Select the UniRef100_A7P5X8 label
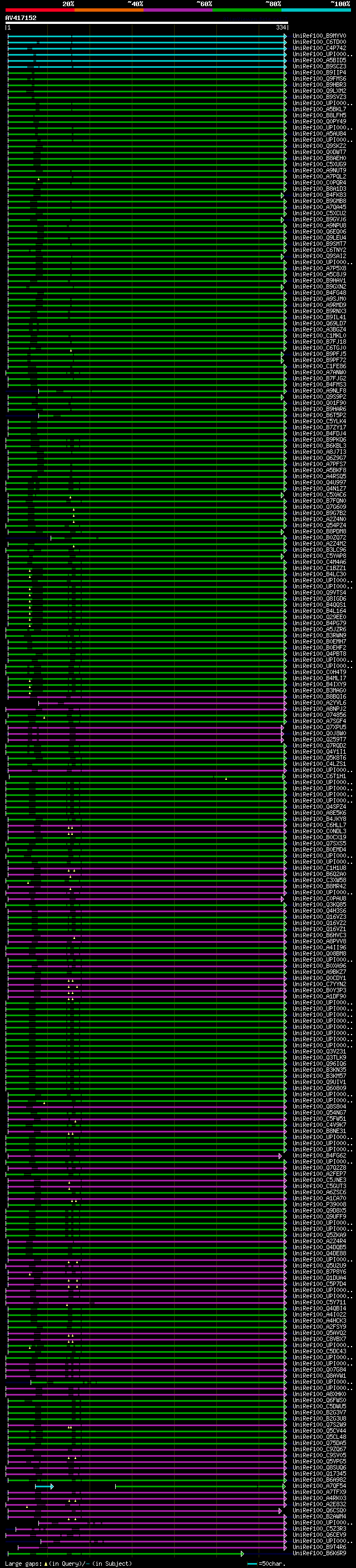This screenshot has height=1568, width=356. 319,269
